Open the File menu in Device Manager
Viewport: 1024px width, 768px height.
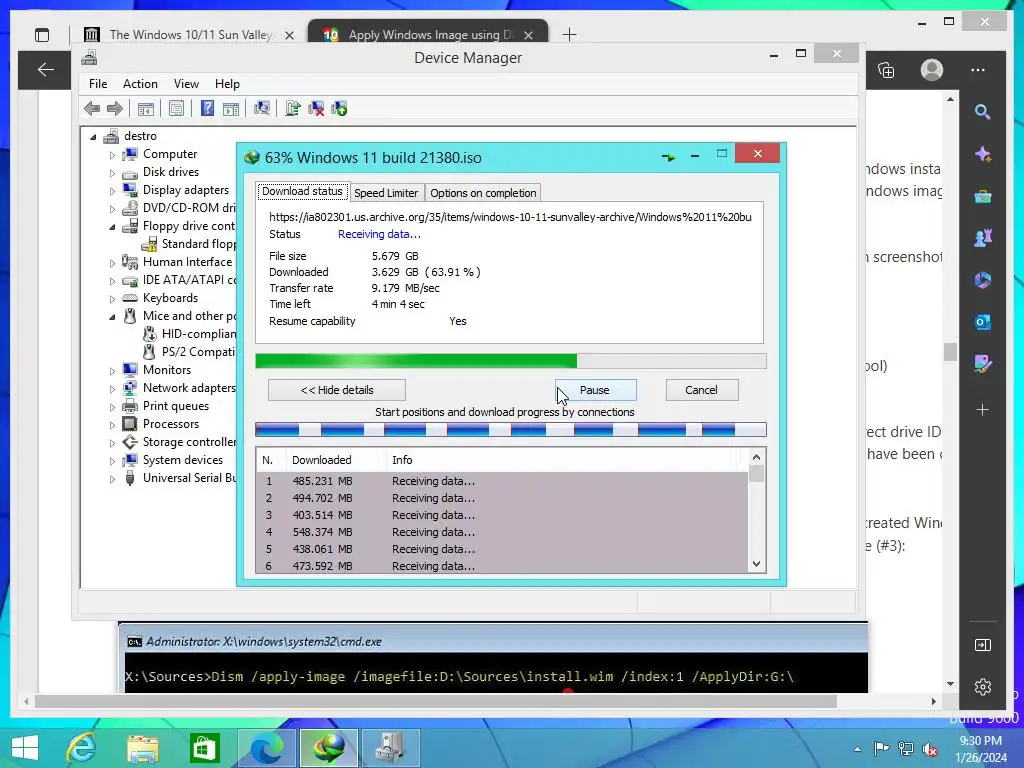pos(98,84)
